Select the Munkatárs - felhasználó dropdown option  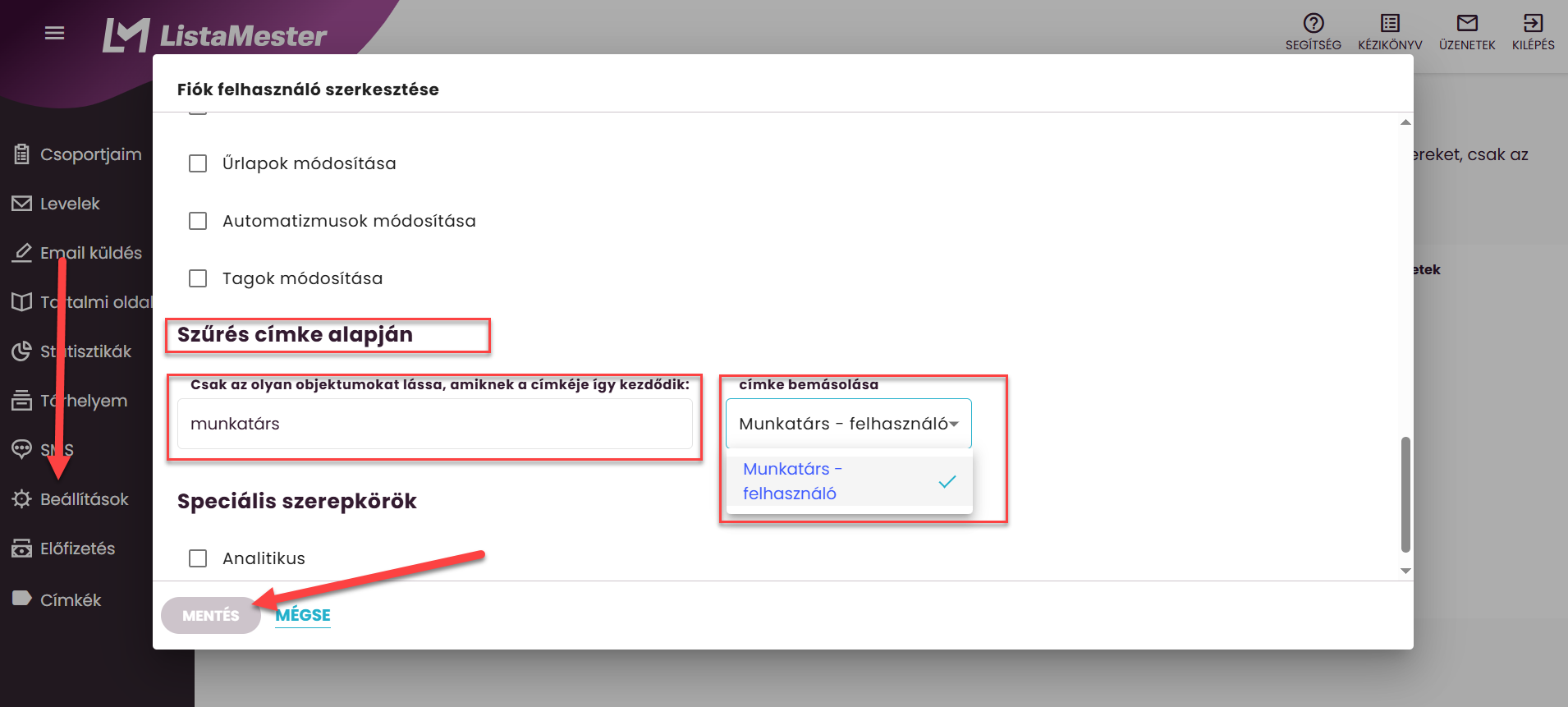point(850,481)
